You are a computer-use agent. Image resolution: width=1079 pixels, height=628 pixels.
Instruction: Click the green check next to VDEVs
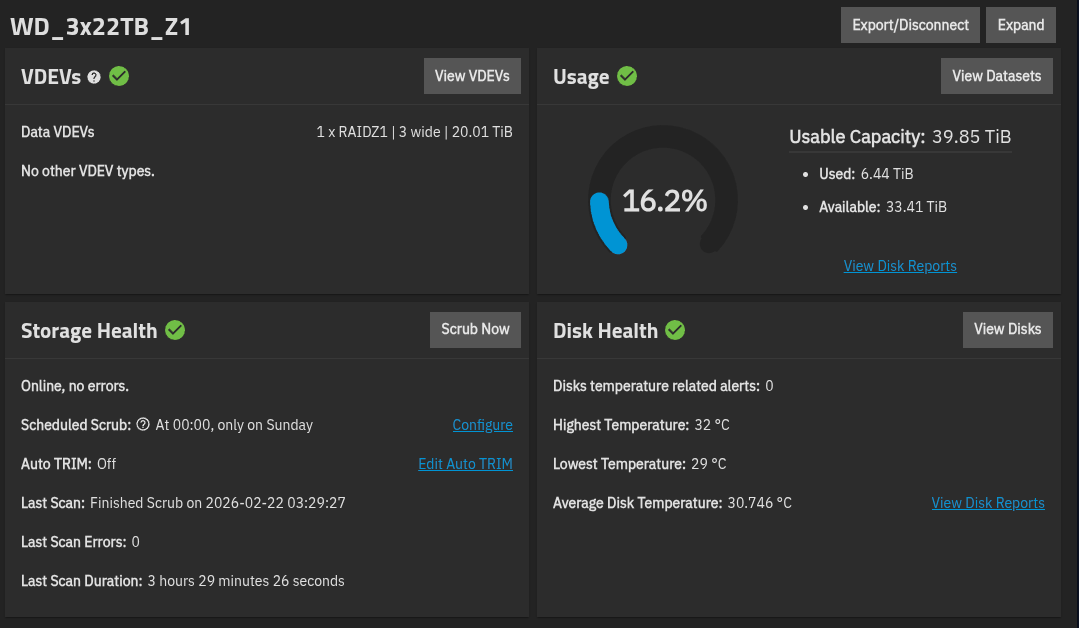(x=119, y=76)
